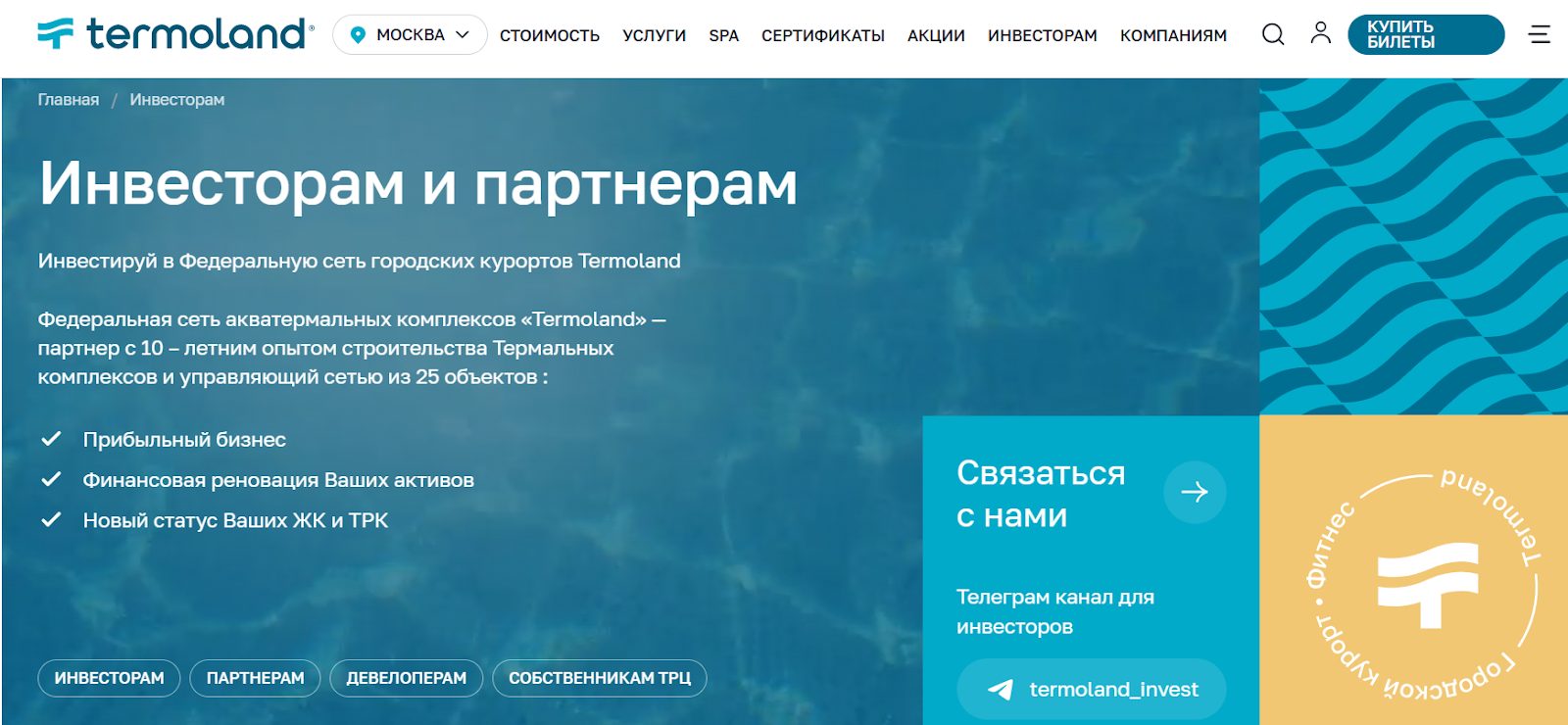Viewport: 1568px width, 725px height.
Task: Click the Телеграм канал для инвесторов text
Action: coord(1055,611)
